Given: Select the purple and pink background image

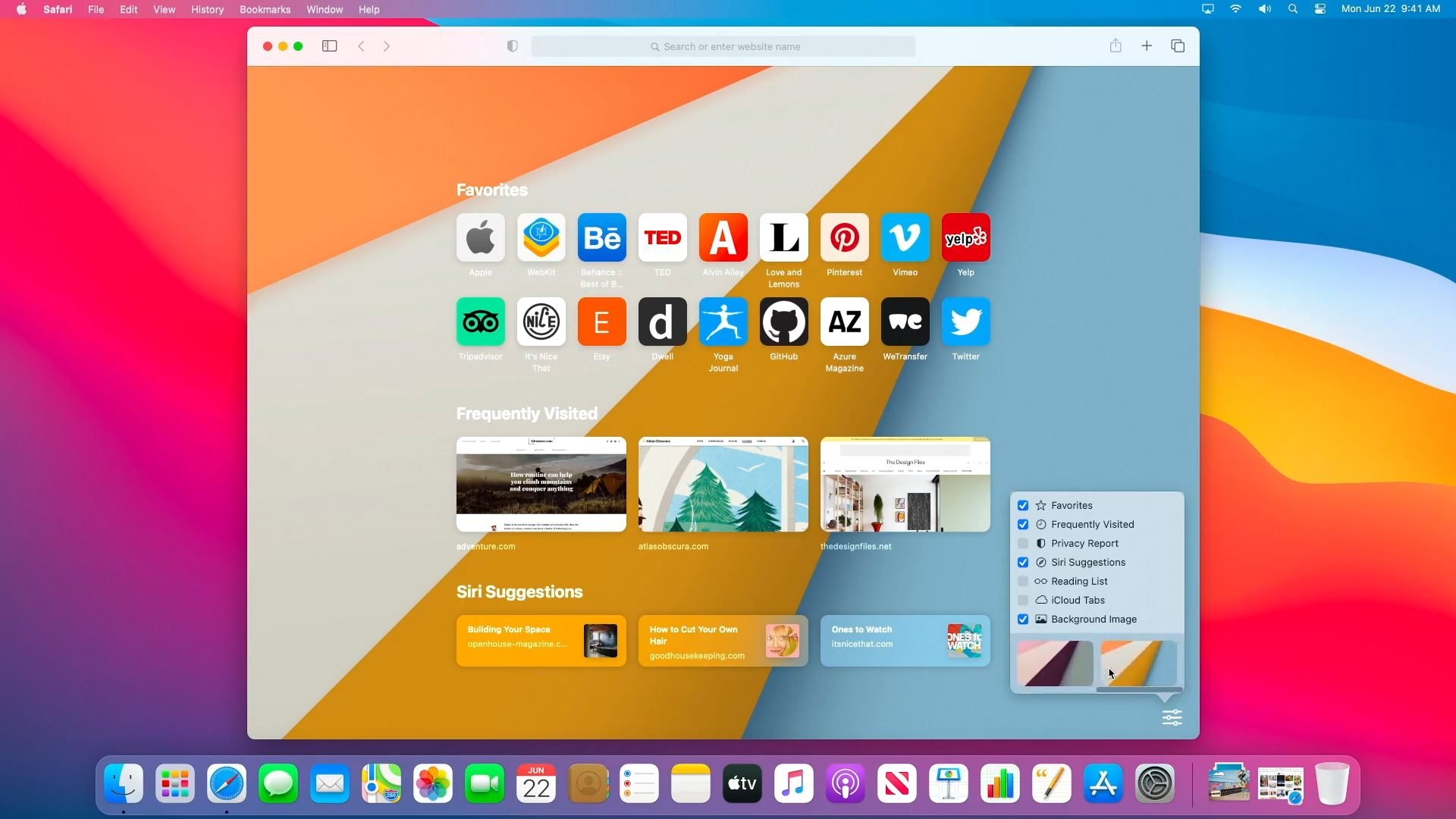Looking at the screenshot, I should pos(1055,664).
